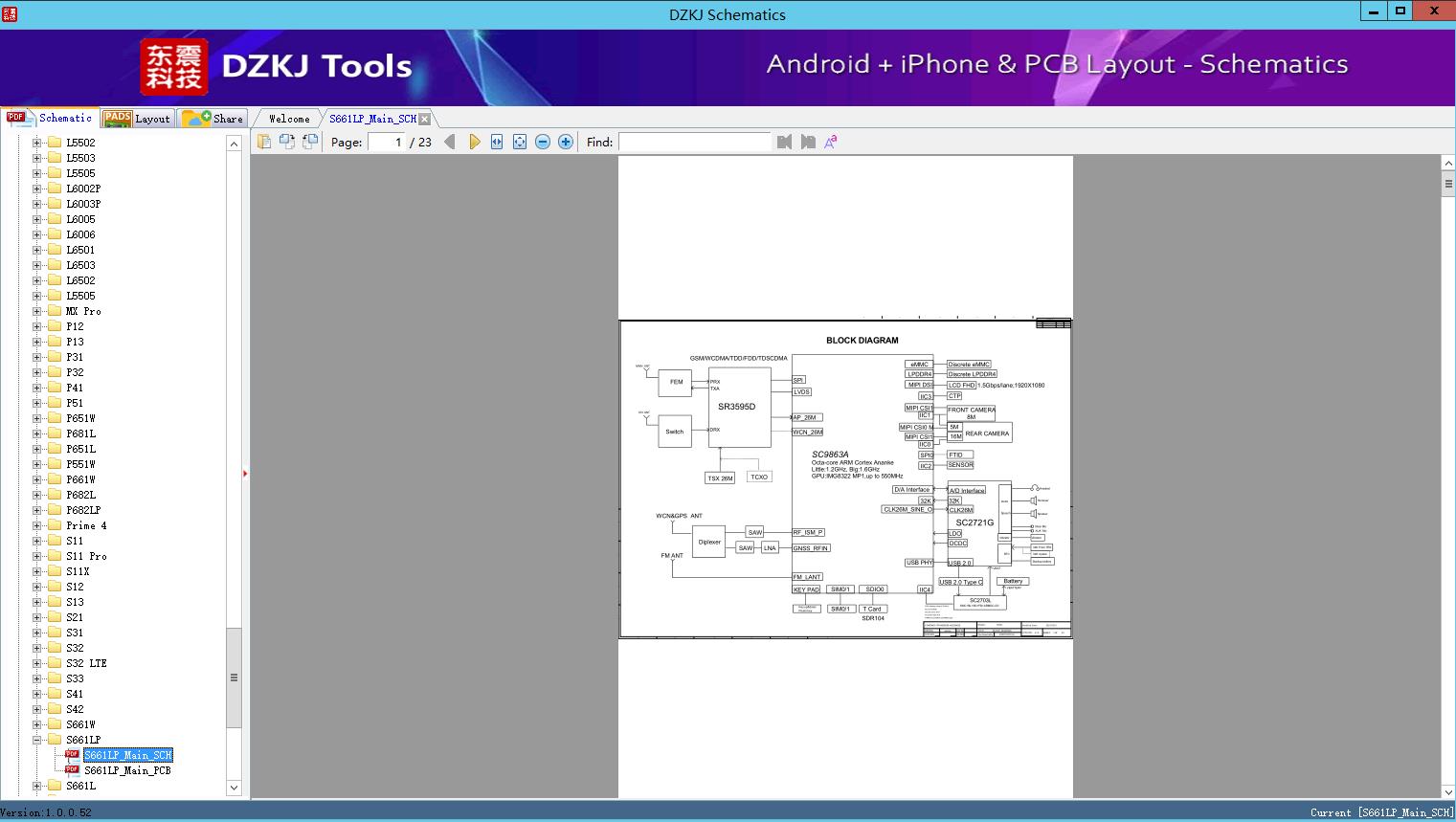Click the Current [S661LP_Main_SCH] status text
The image size is (1456, 822).
pyautogui.click(x=1381, y=812)
